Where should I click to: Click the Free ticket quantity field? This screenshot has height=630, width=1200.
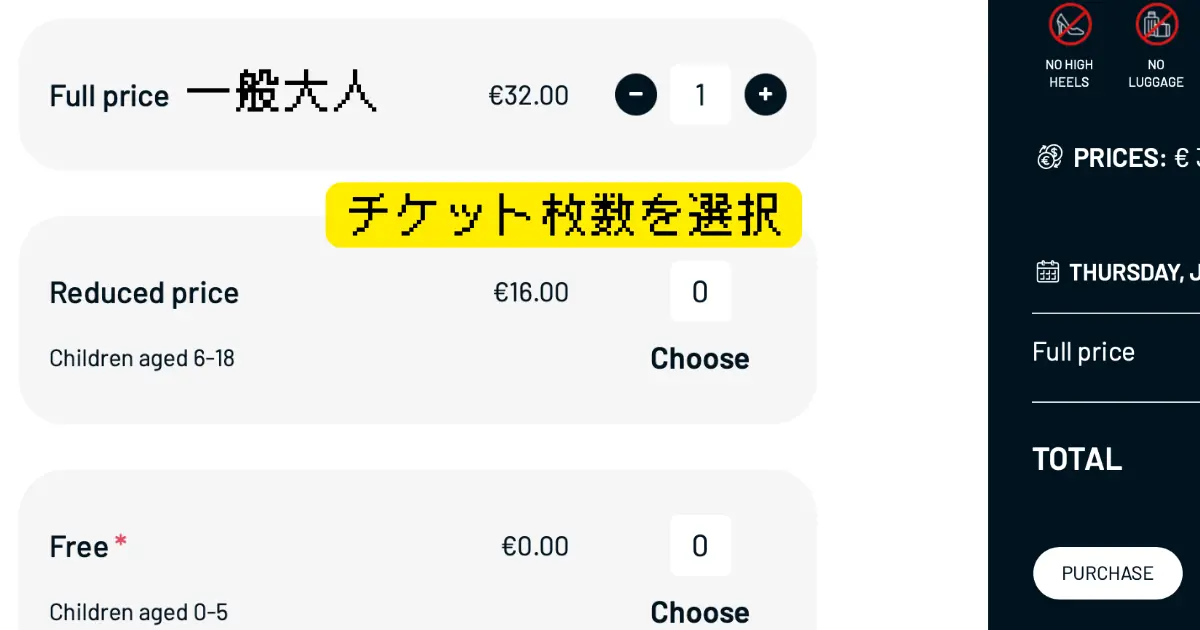coord(700,546)
